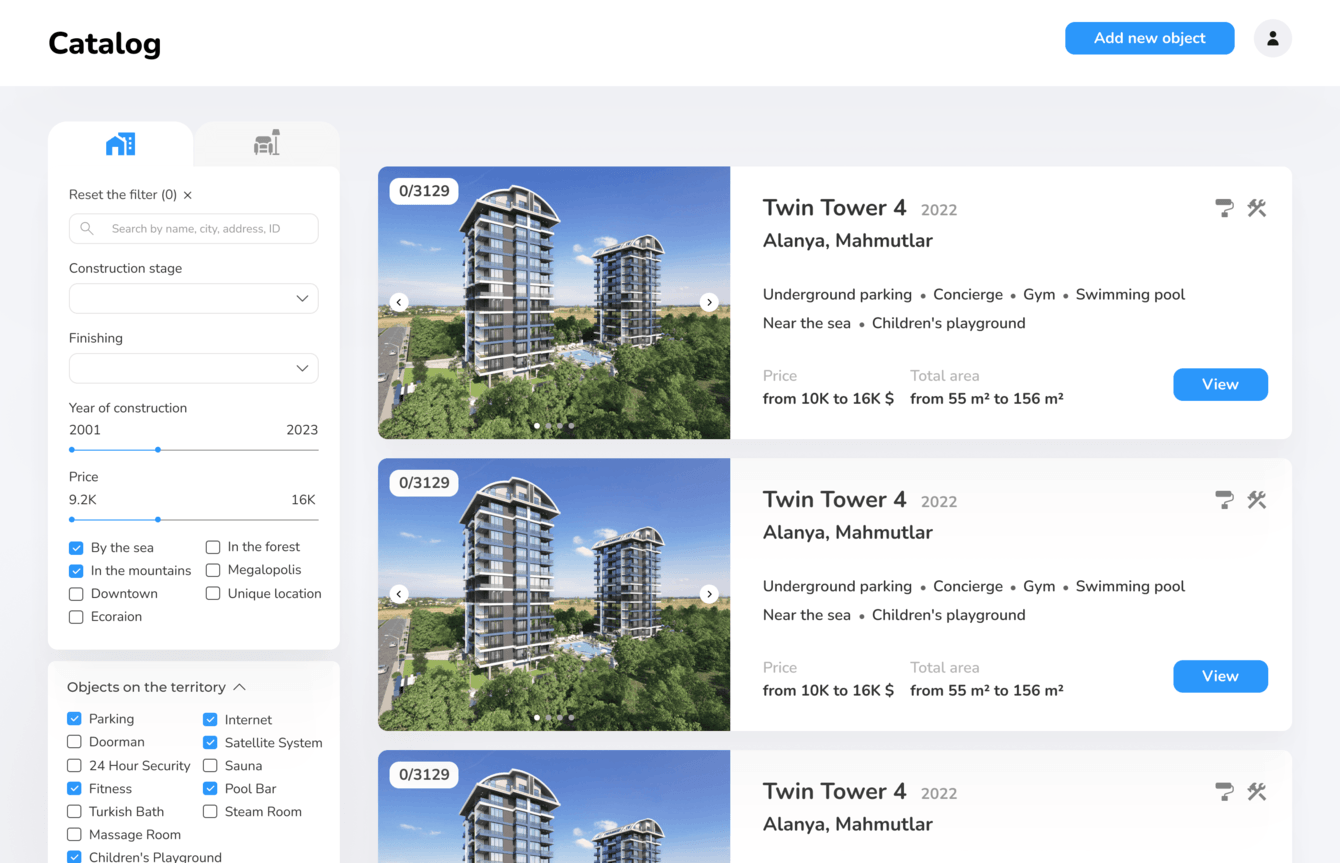
Task: Click the X beside Reset the filter
Action: (x=188, y=195)
